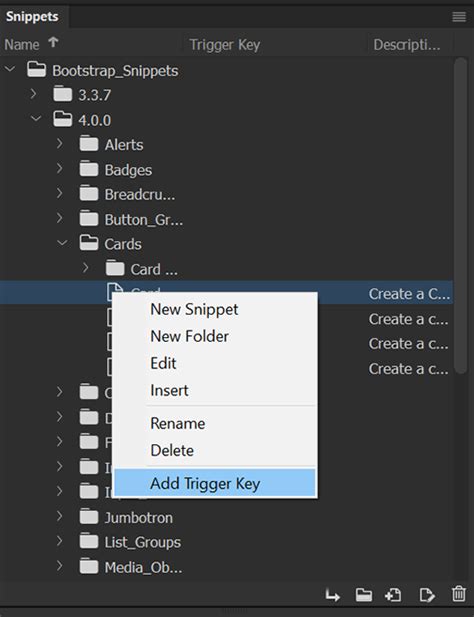
Task: Click the Edit Snippet pencil icon
Action: tap(427, 595)
